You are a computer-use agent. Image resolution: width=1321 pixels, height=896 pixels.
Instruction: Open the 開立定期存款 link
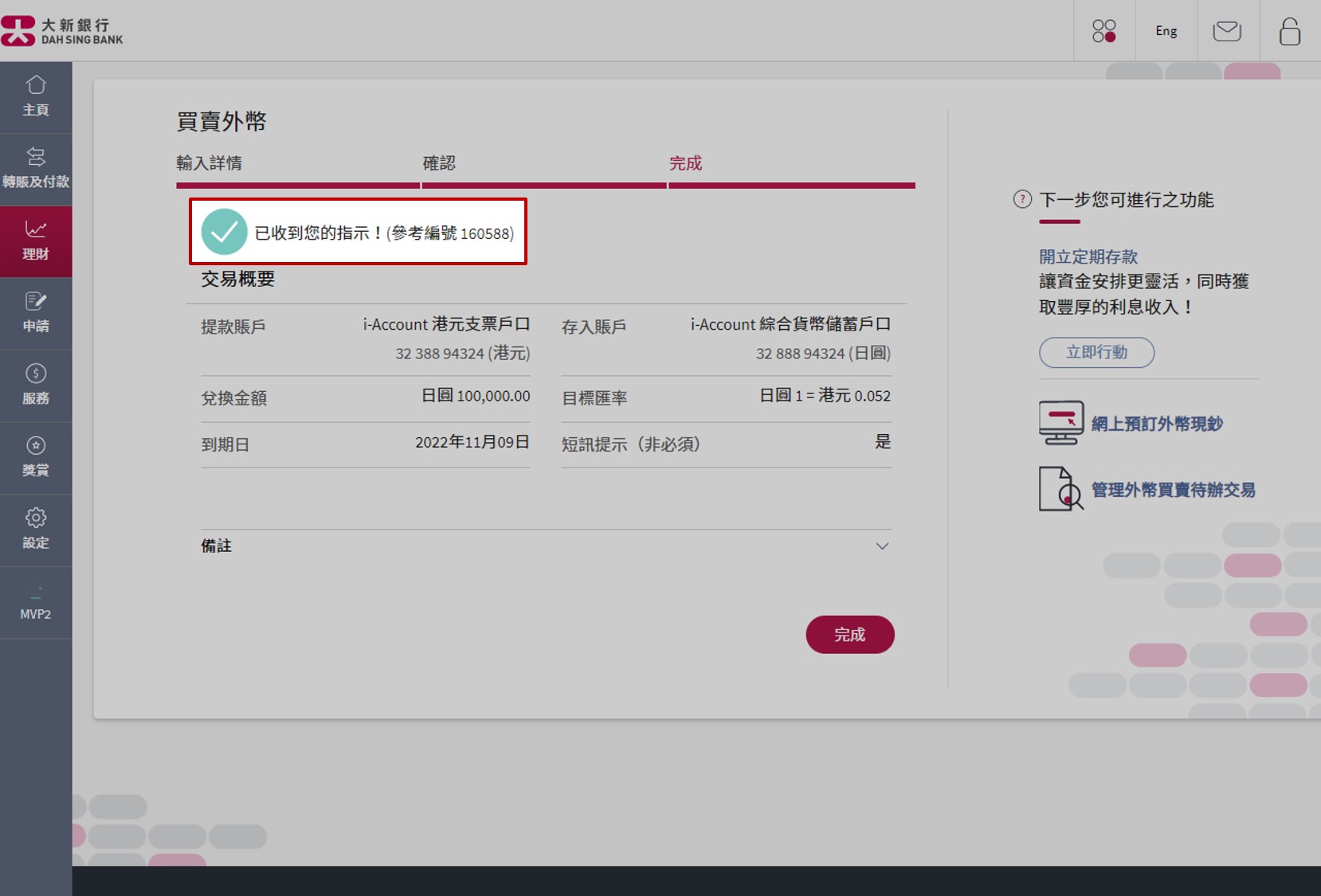[1088, 256]
